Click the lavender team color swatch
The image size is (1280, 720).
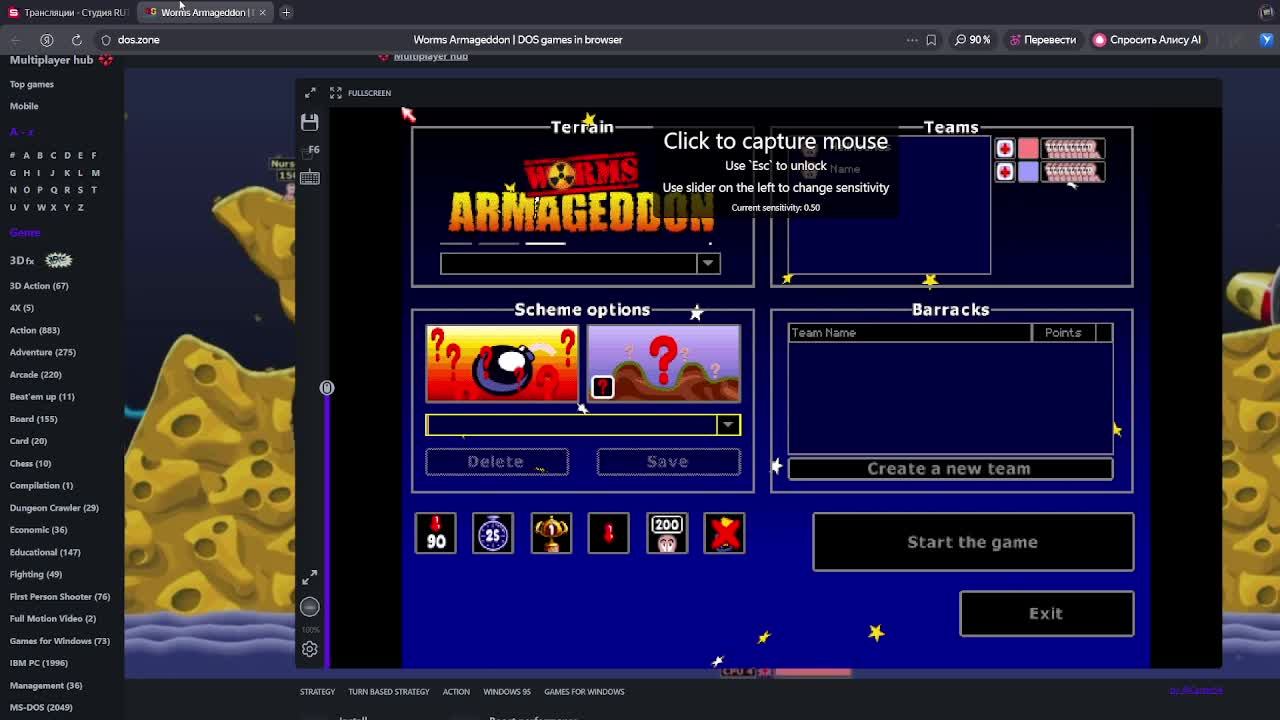tap(1028, 172)
